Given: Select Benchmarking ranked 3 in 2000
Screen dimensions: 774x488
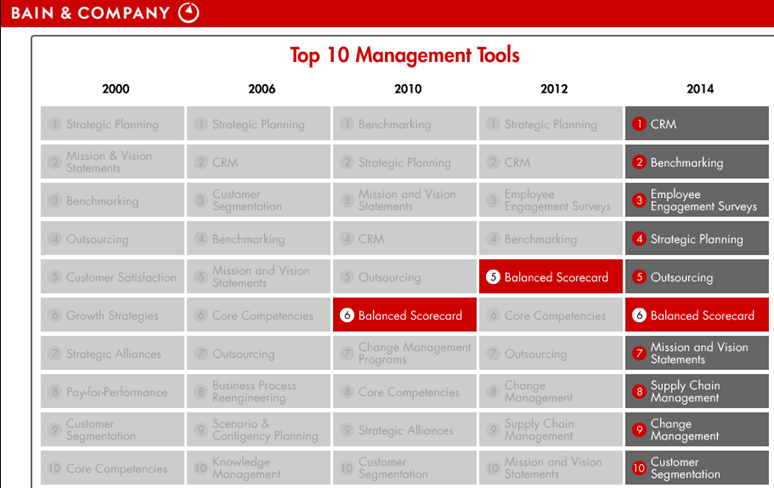Looking at the screenshot, I should pos(113,200).
